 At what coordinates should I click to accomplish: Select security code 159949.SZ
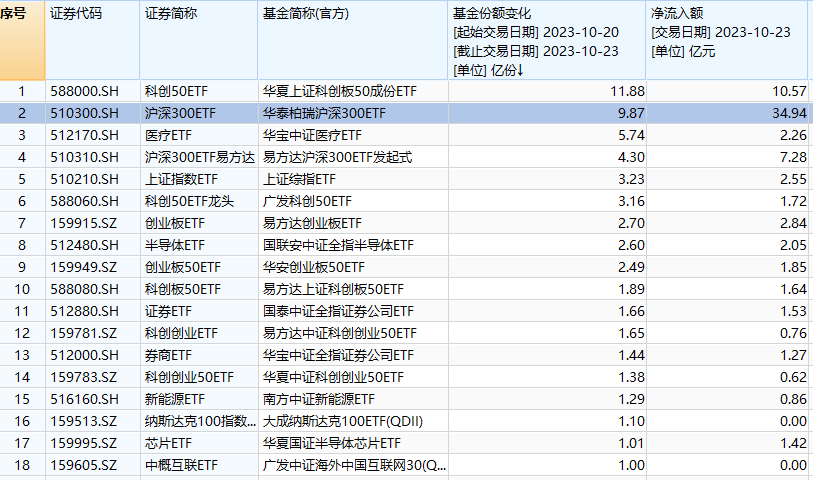coord(84,267)
